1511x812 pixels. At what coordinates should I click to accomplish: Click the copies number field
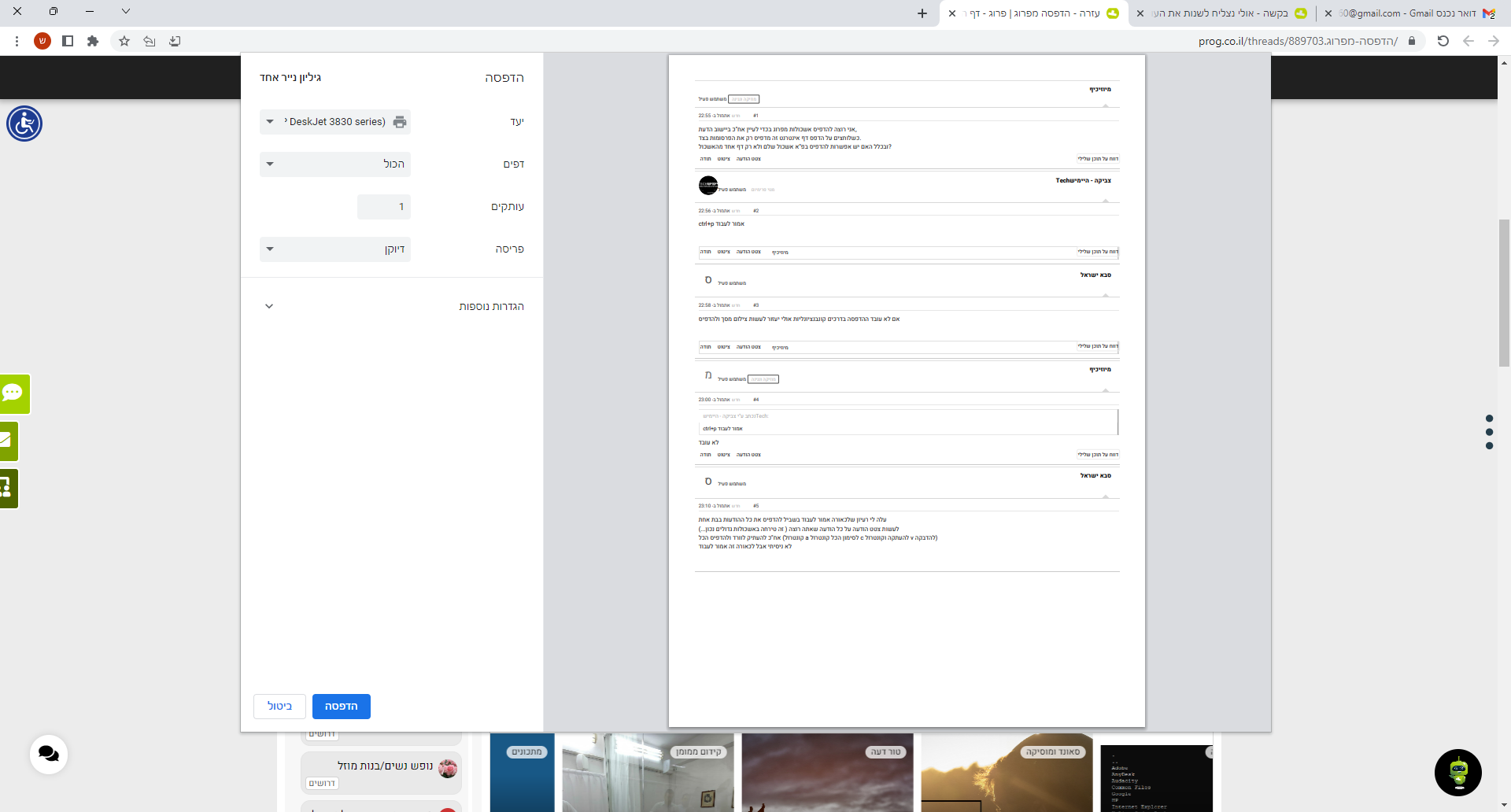coord(384,207)
